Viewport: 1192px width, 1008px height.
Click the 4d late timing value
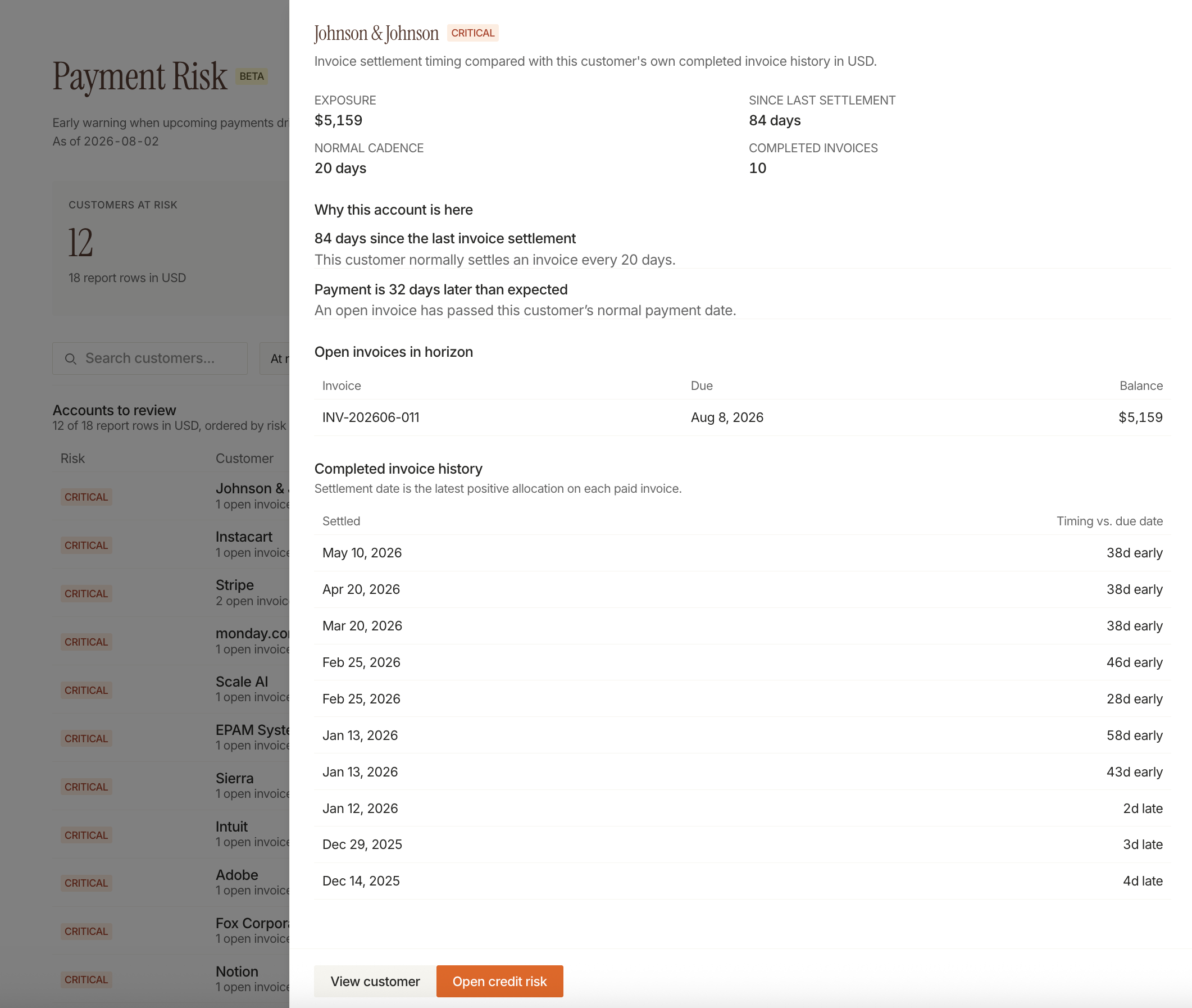pos(1143,881)
